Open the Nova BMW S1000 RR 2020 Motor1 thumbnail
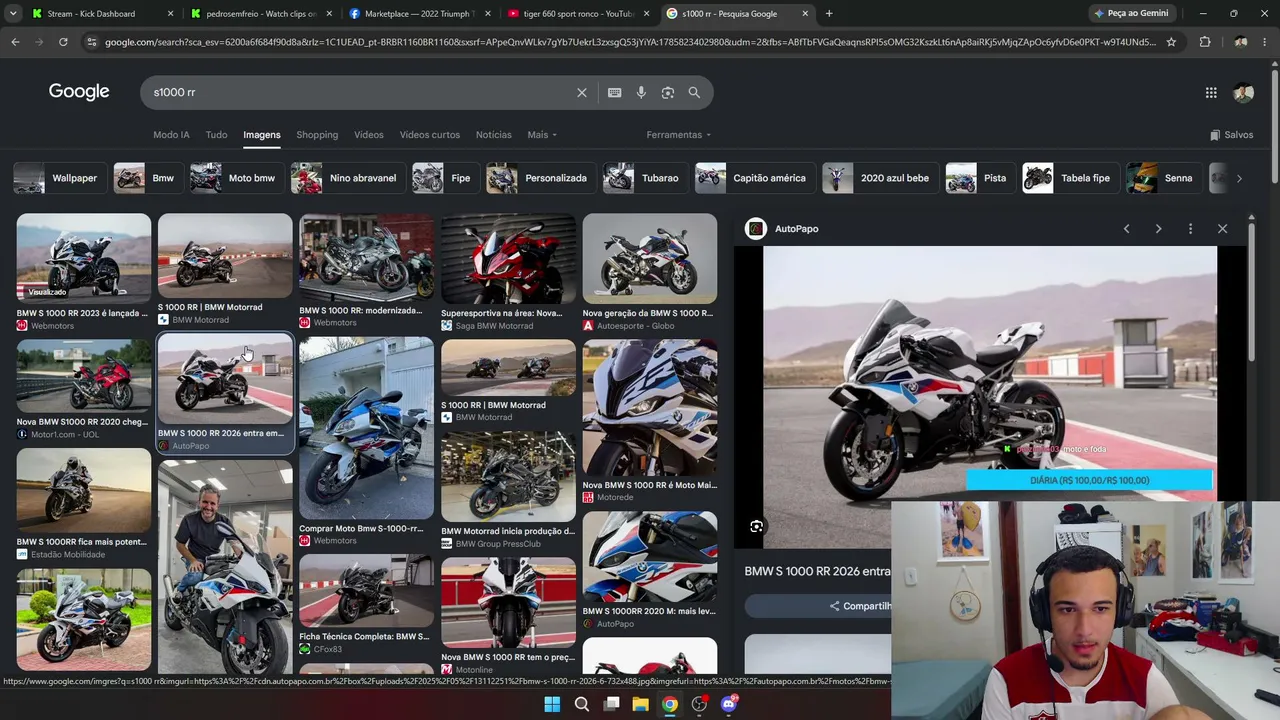Image resolution: width=1280 pixels, height=720 pixels. (x=84, y=376)
